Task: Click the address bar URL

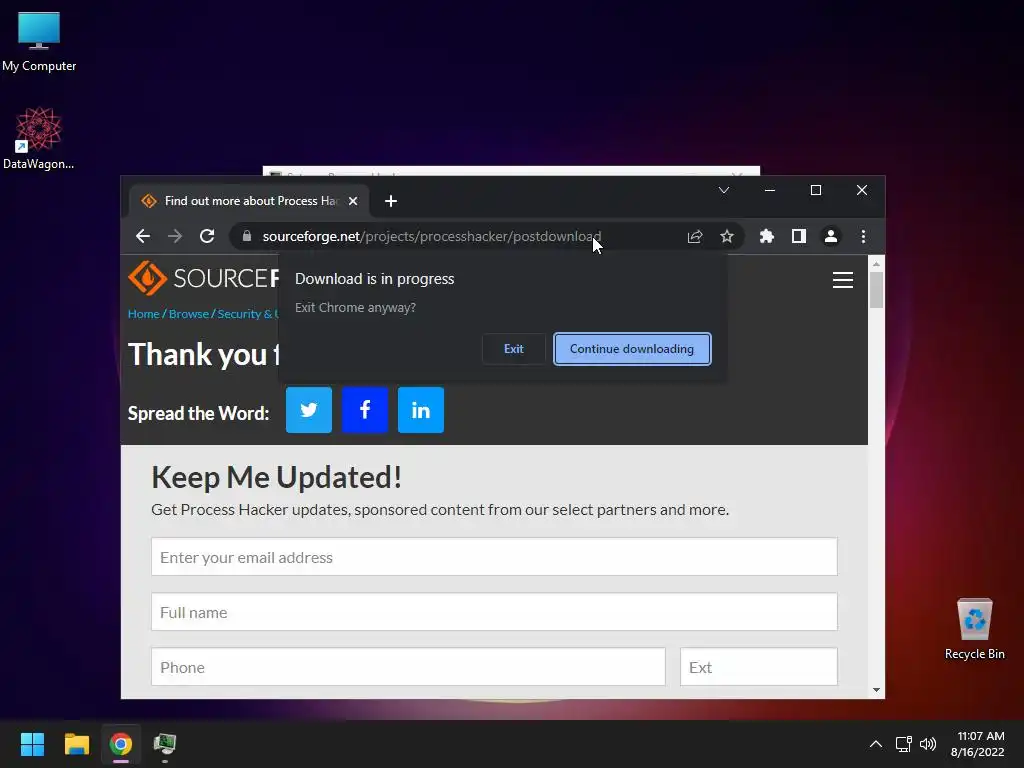Action: (432, 236)
